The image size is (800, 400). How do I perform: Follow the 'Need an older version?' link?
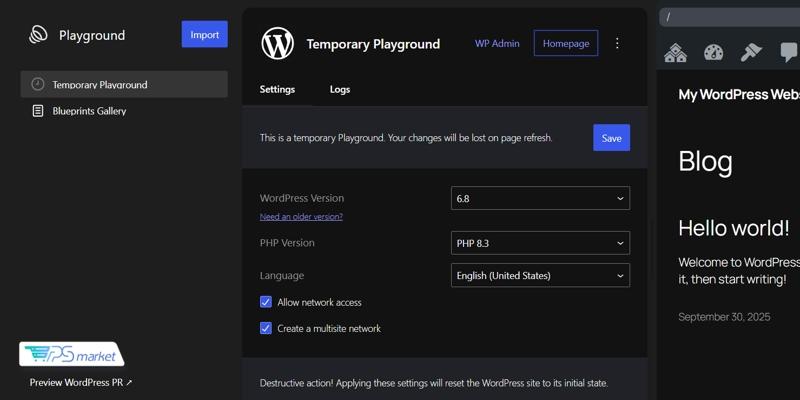pyautogui.click(x=301, y=217)
